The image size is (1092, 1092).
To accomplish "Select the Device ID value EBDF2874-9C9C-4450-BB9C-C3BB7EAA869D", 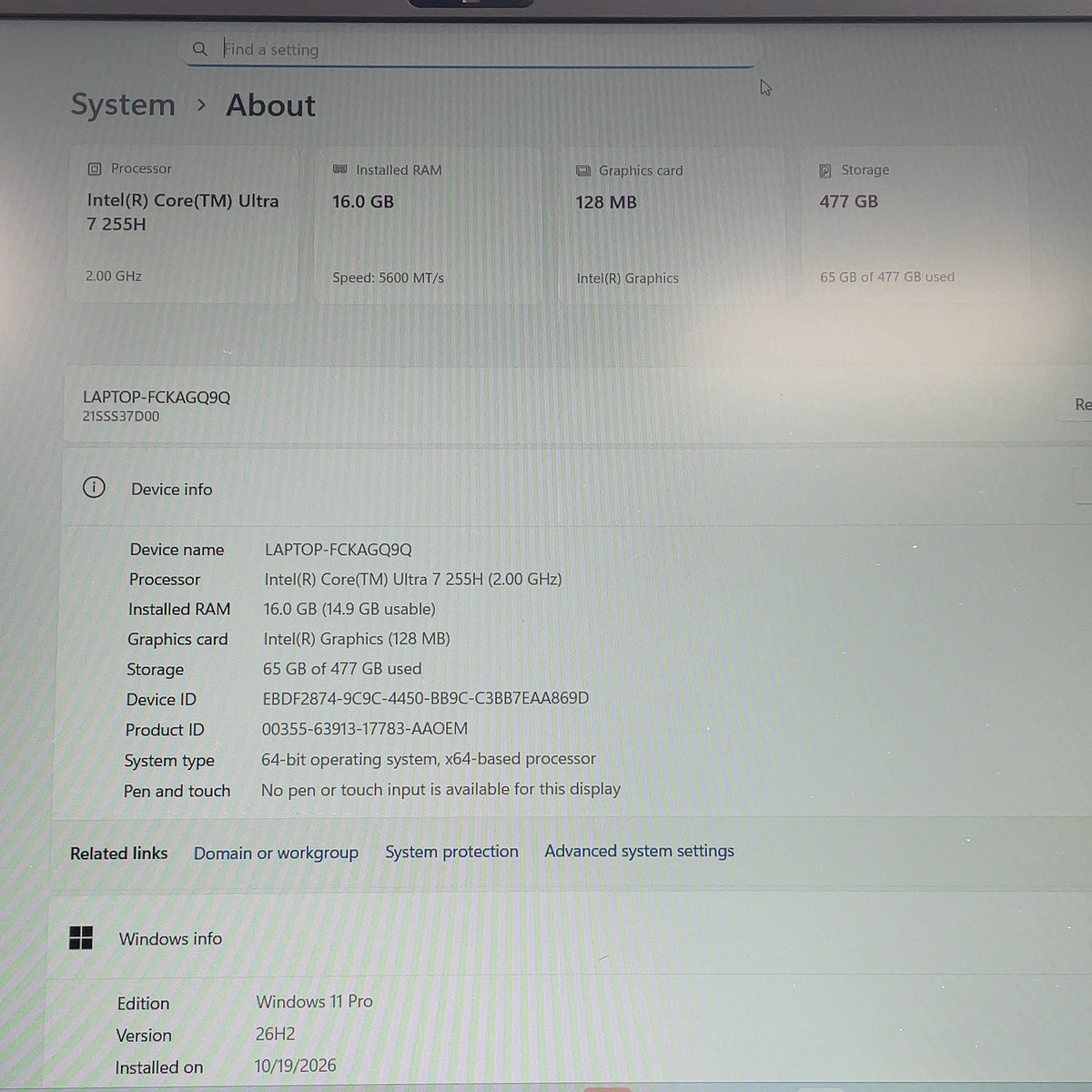I will [x=426, y=698].
